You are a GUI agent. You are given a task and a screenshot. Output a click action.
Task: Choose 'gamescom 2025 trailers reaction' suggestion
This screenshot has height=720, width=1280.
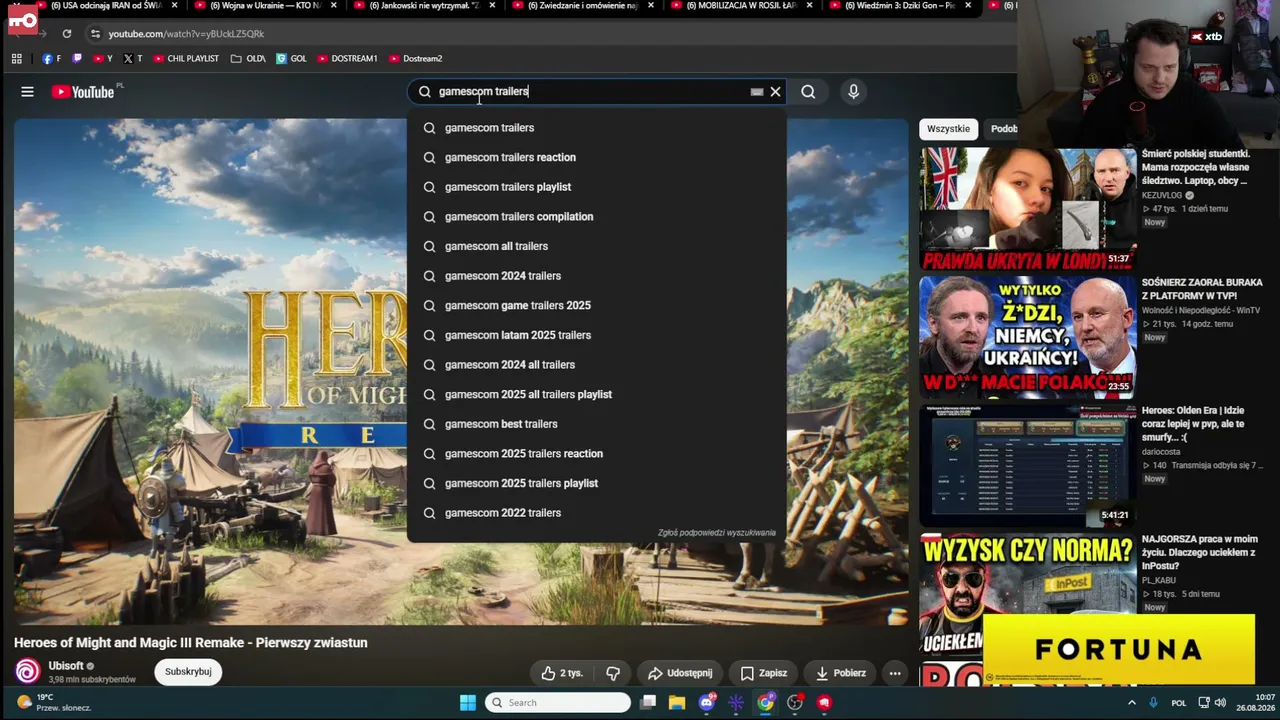[x=597, y=454]
